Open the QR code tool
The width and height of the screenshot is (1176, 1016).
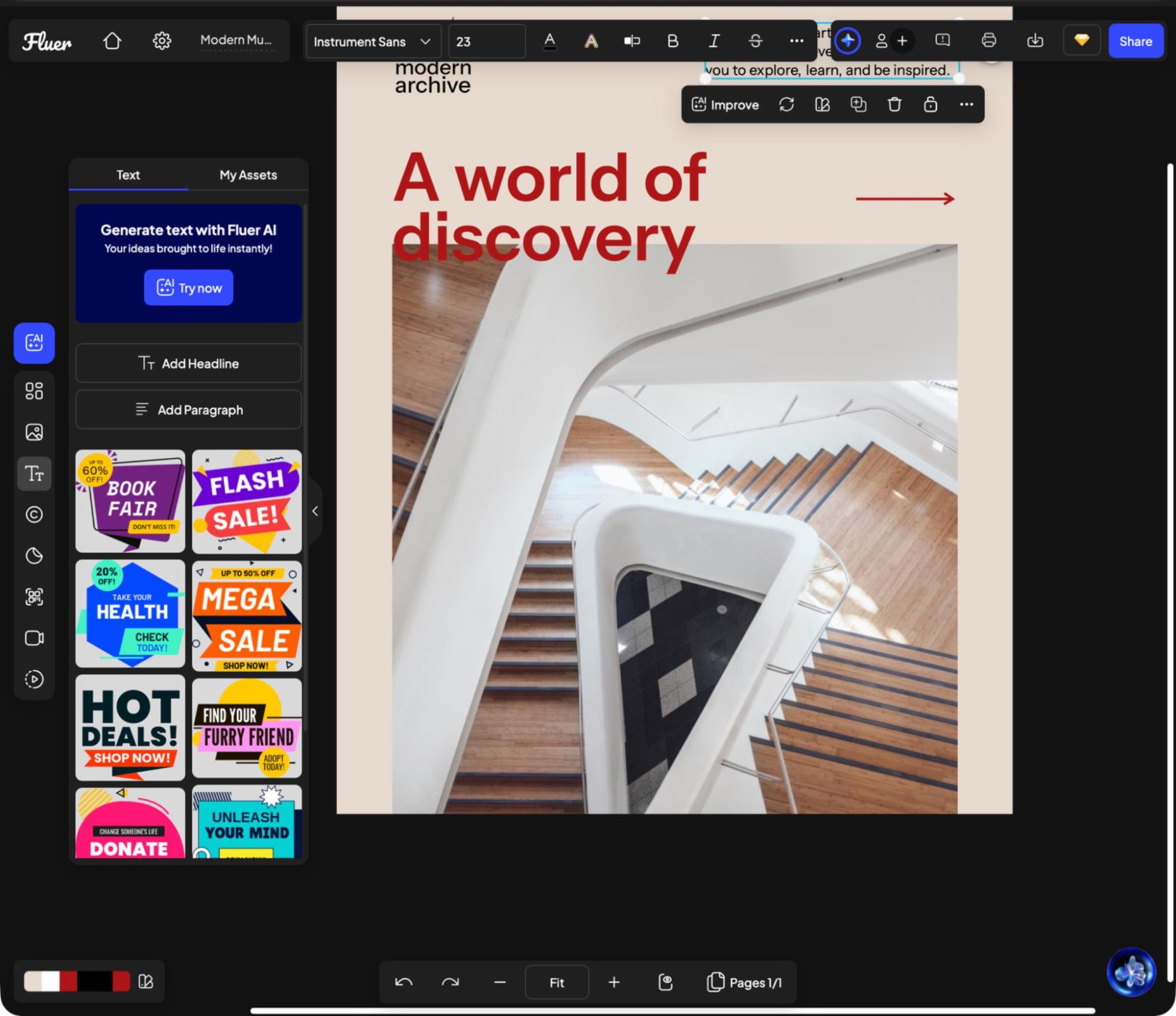click(x=34, y=597)
